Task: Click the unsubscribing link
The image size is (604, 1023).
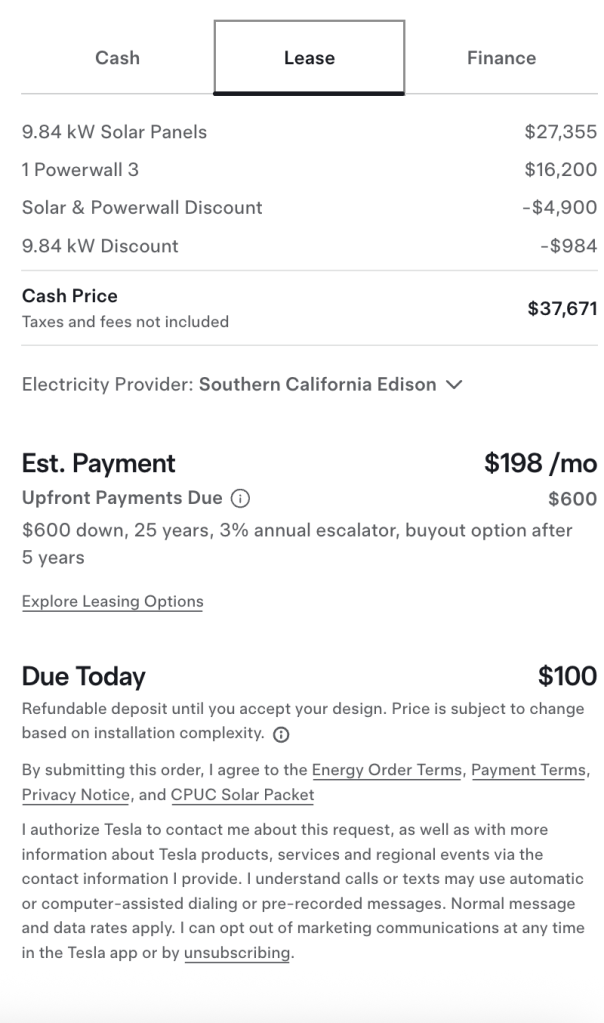Action: 237,953
